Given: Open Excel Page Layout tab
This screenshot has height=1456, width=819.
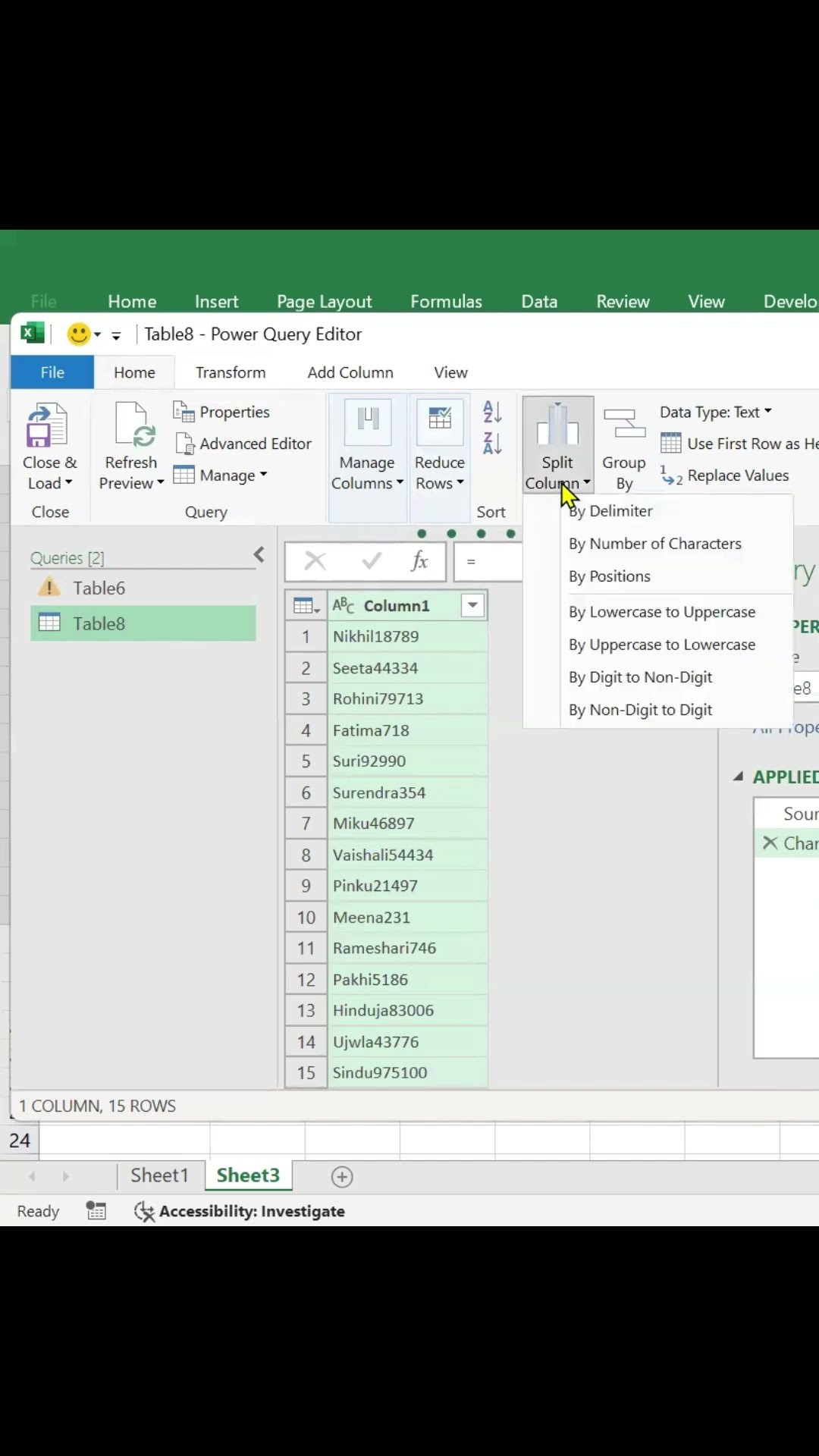Looking at the screenshot, I should pyautogui.click(x=325, y=302).
